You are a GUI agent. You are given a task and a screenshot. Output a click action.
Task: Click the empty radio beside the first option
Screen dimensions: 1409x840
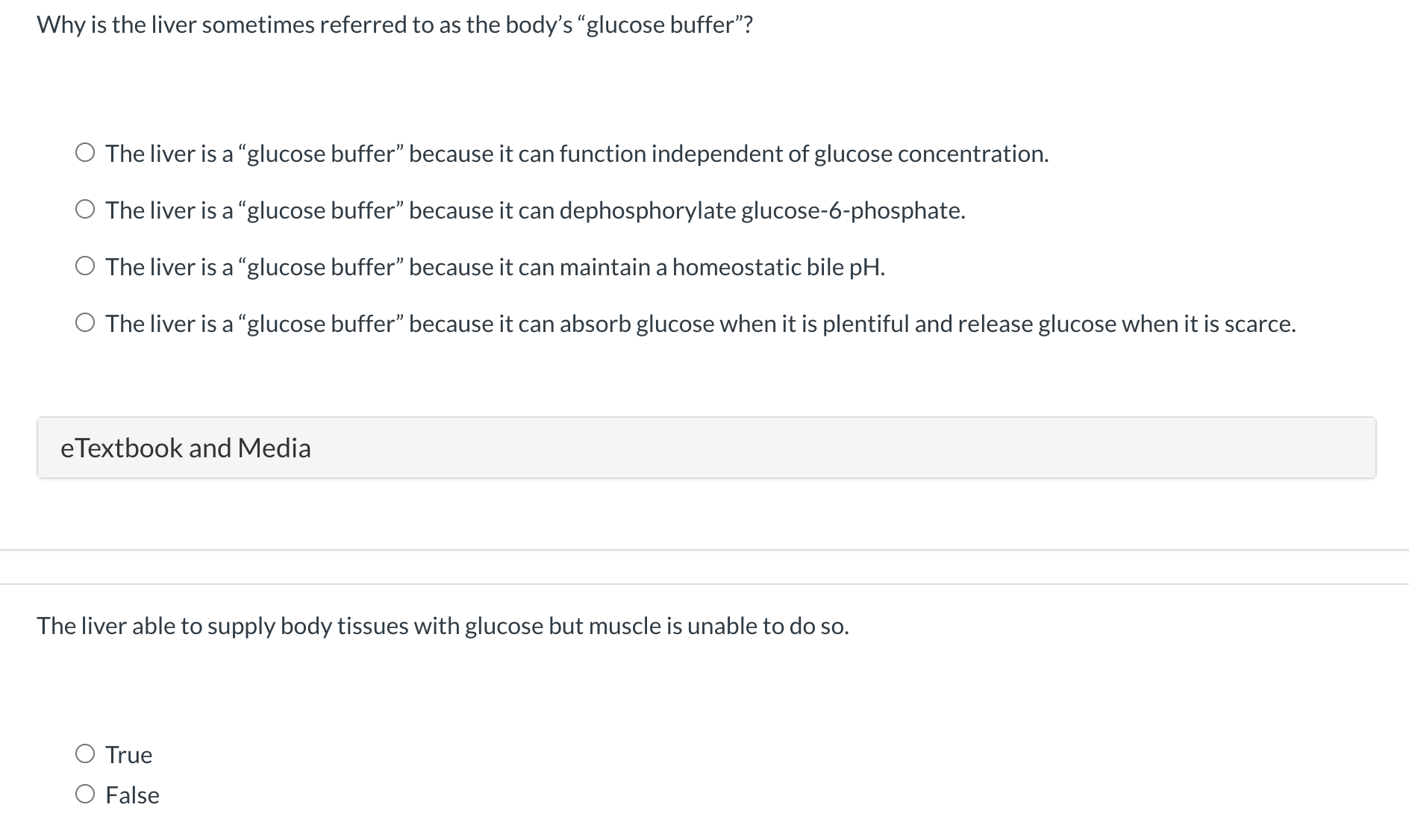(x=85, y=152)
